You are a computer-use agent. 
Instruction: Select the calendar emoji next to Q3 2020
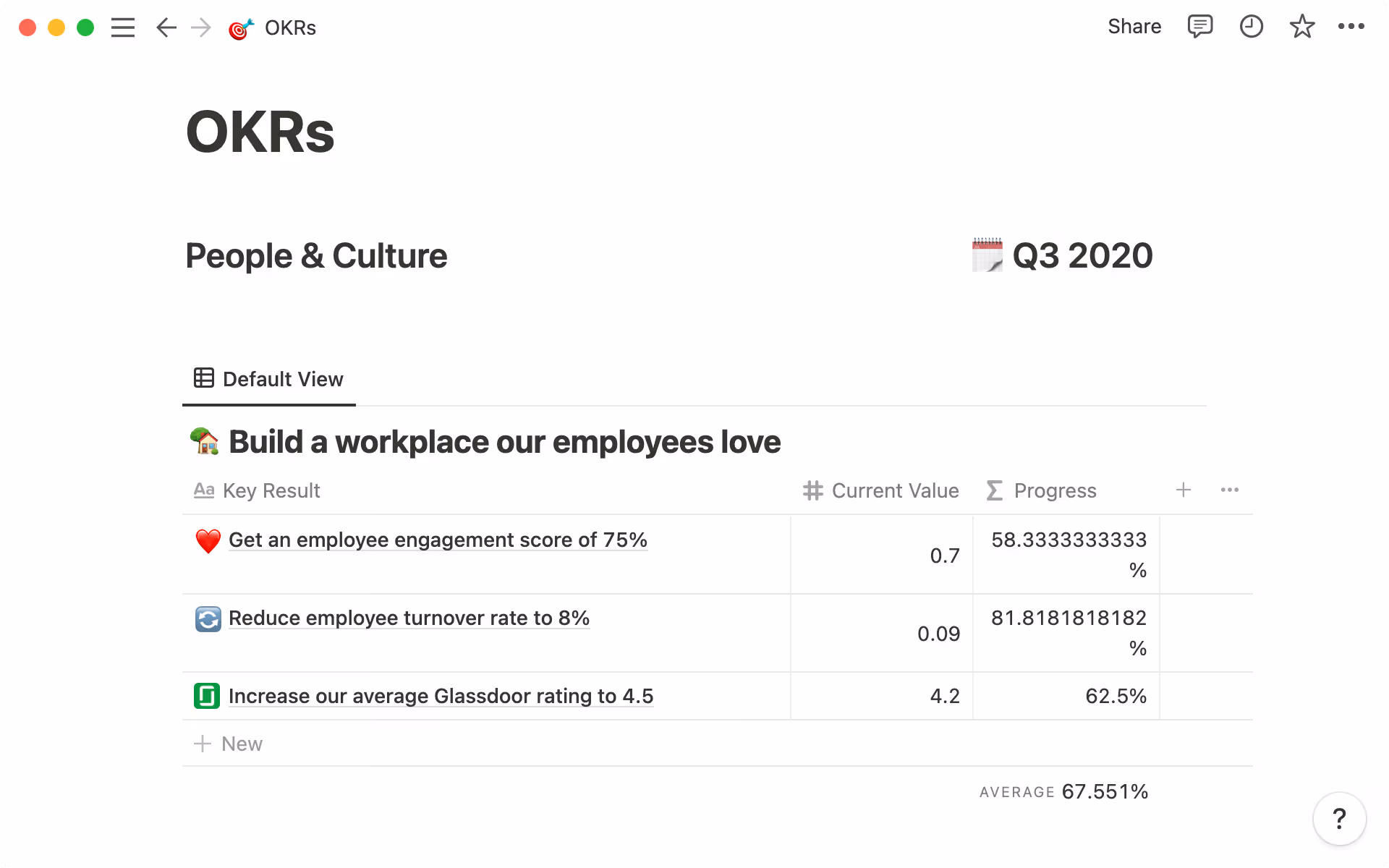point(987,255)
